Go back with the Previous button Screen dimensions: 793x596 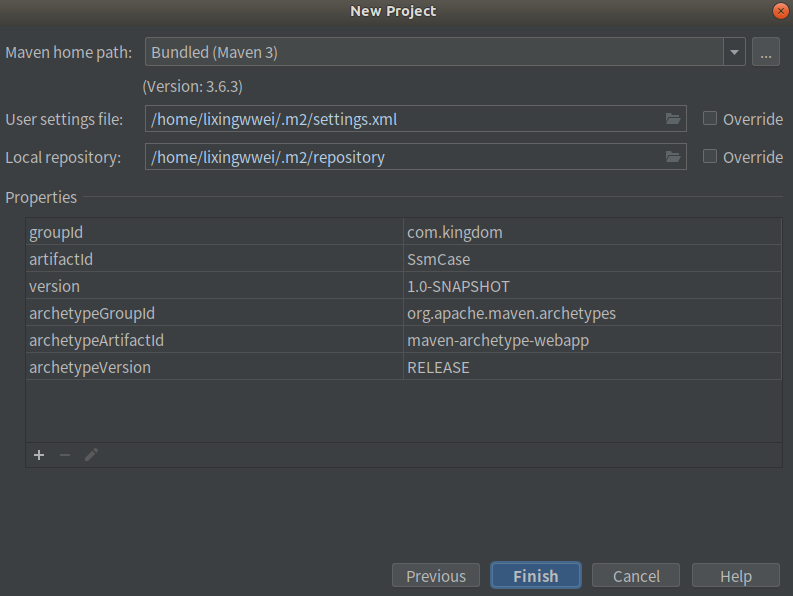435,575
